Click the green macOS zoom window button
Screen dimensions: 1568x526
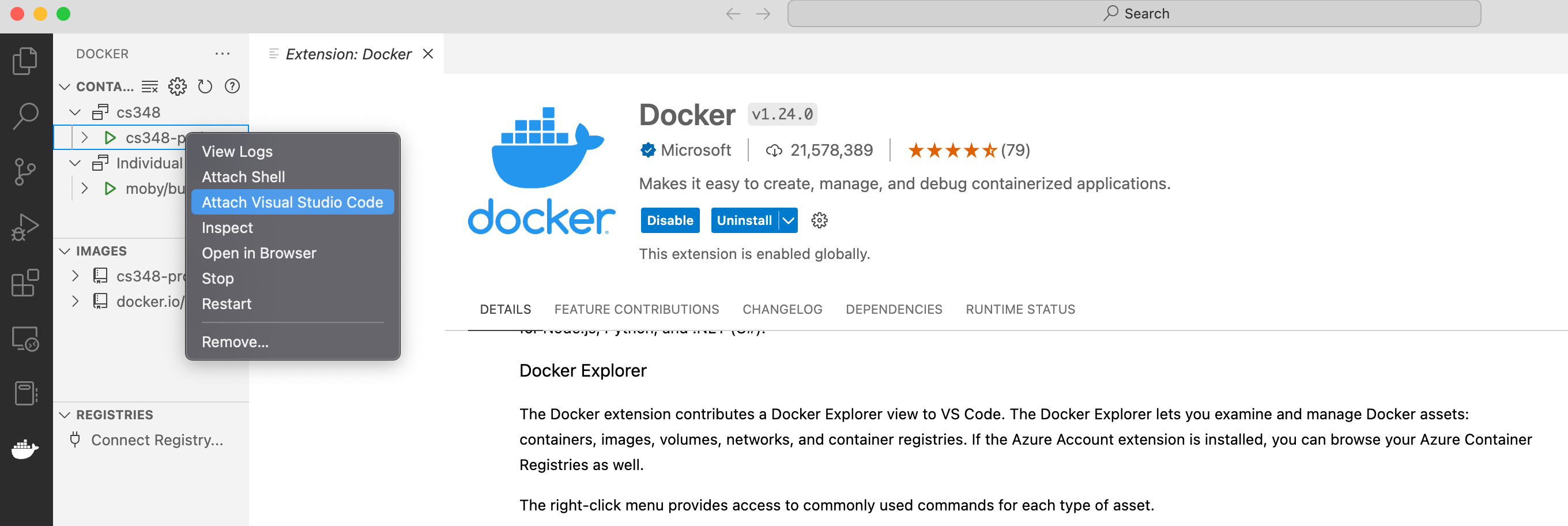tap(63, 13)
